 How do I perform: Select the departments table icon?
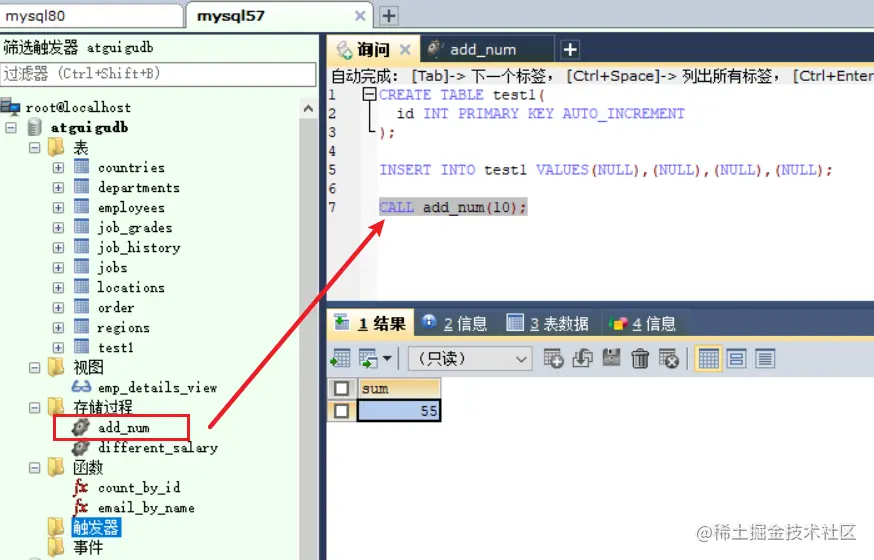82,187
